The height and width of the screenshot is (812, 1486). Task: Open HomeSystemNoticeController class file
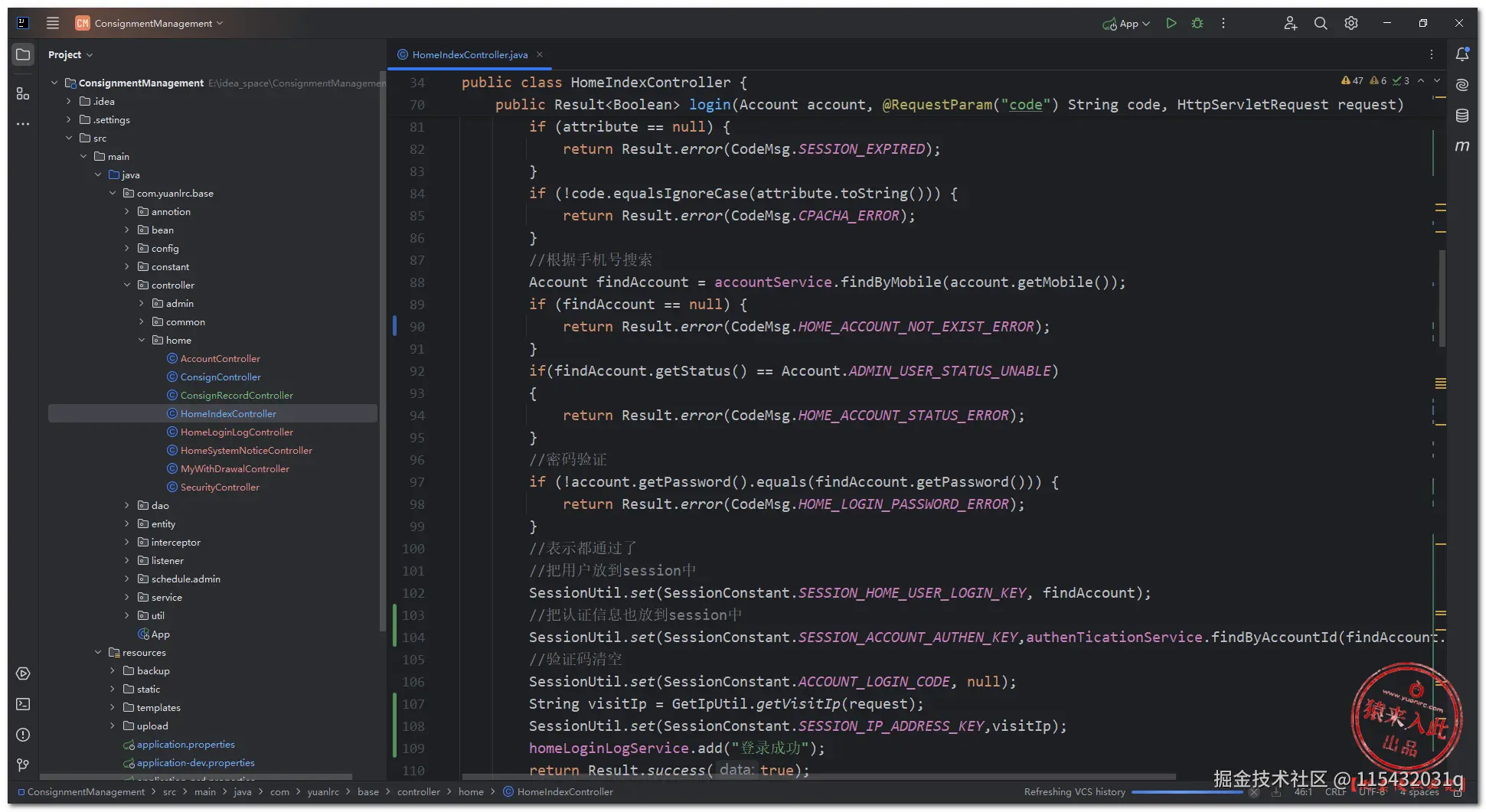[x=247, y=450]
